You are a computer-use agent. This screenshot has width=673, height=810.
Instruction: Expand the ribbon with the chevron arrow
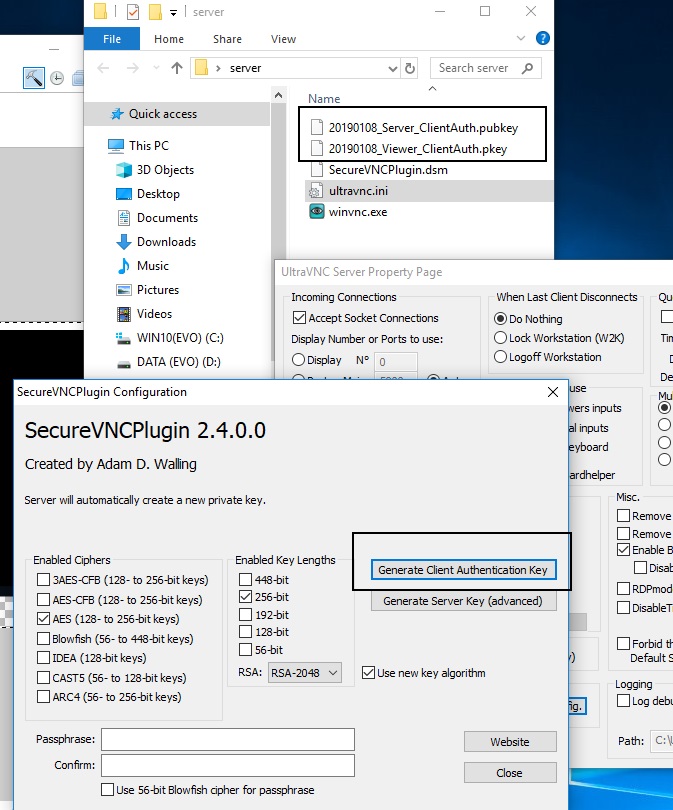click(x=521, y=38)
